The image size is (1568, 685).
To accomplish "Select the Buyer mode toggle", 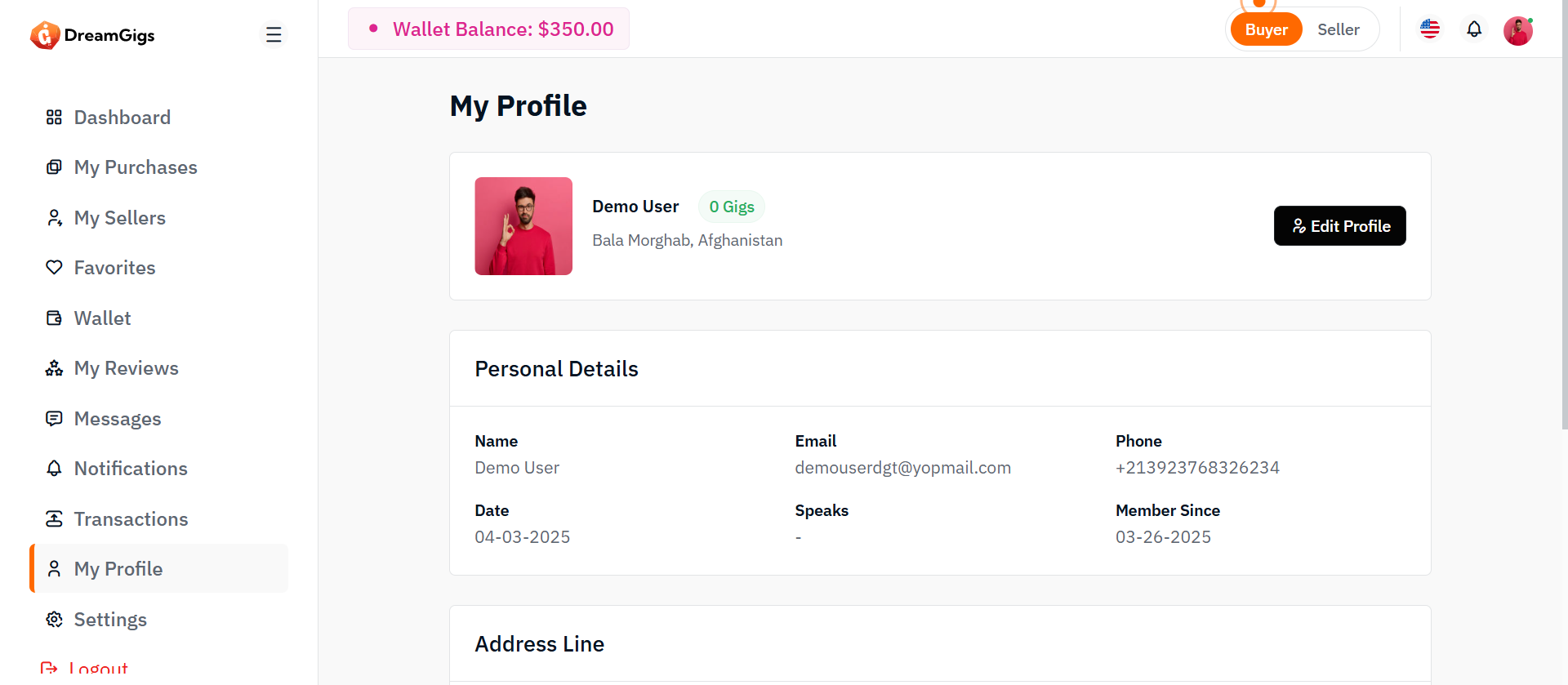I will tap(1266, 30).
